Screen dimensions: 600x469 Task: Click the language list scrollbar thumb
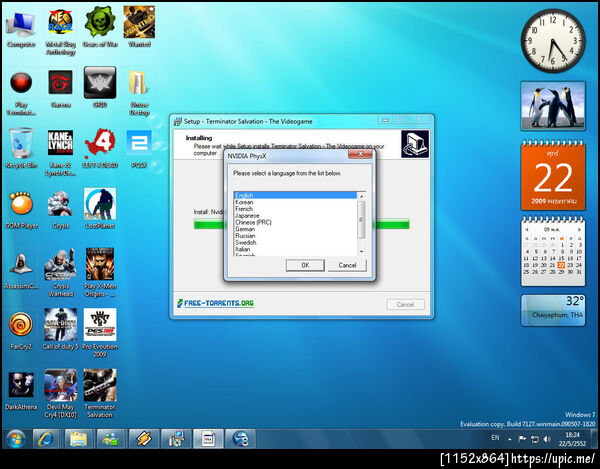click(361, 220)
